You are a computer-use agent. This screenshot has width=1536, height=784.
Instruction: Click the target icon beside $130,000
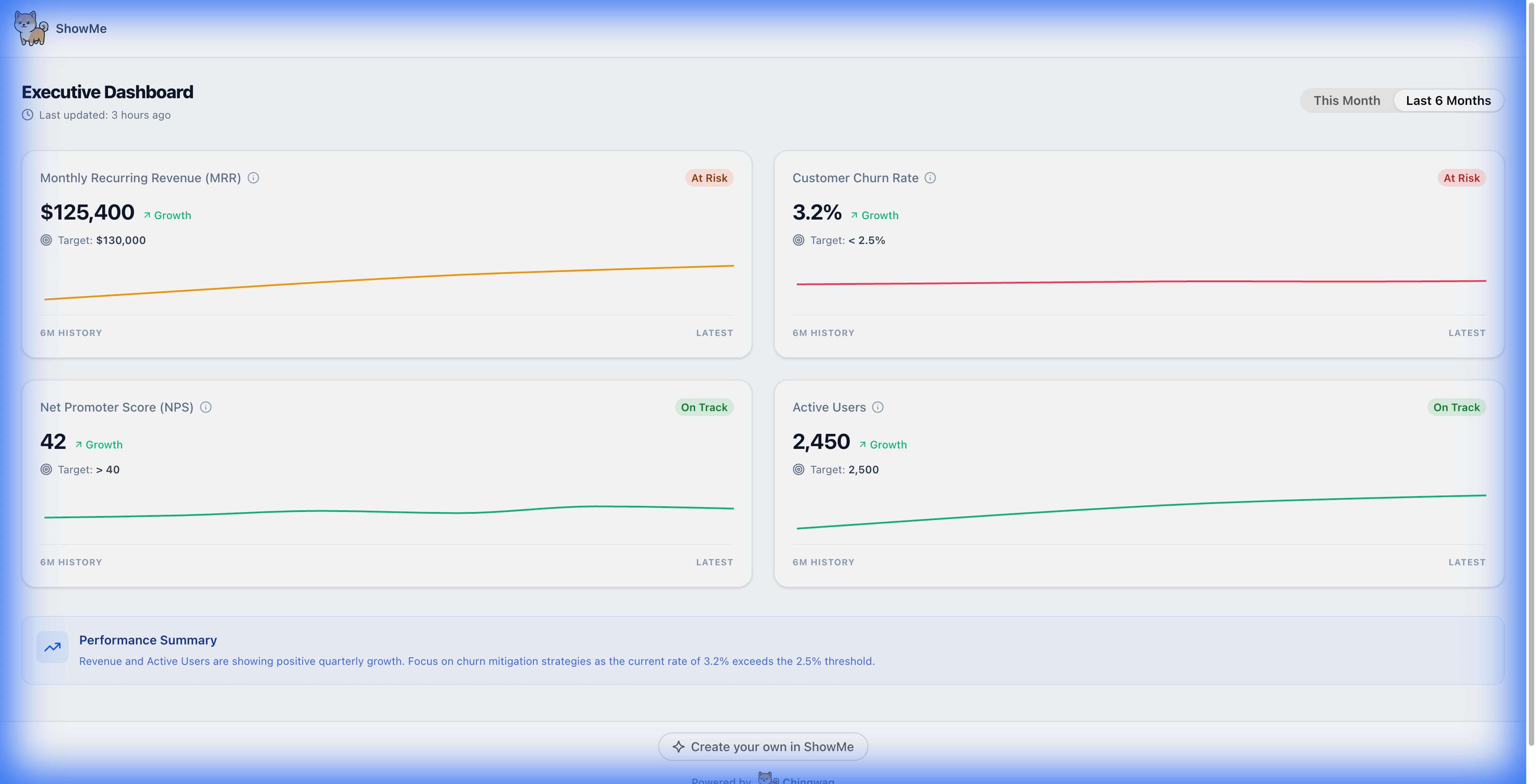click(x=46, y=240)
